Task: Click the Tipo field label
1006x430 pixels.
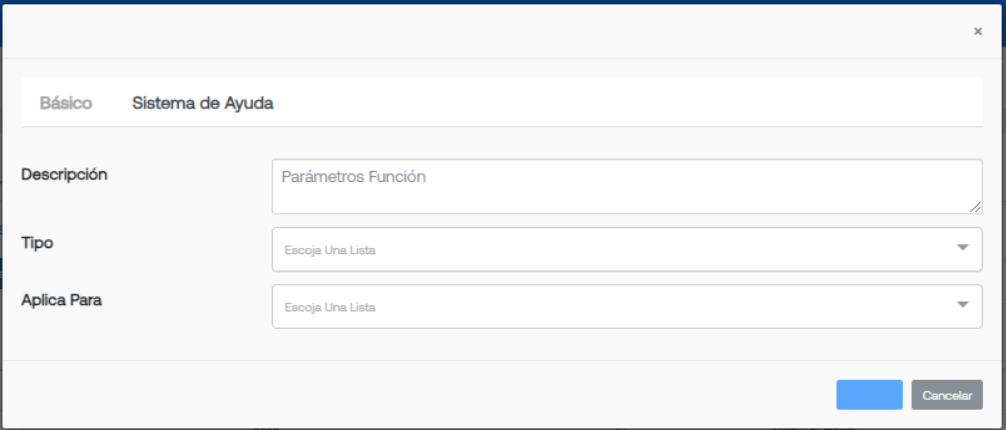Action: (37, 244)
